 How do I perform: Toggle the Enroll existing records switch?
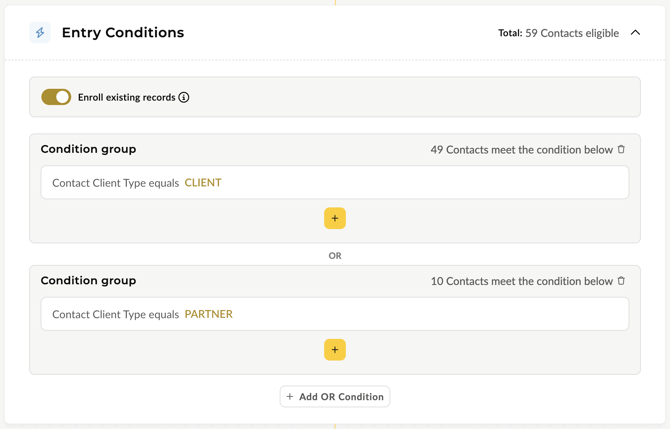tap(56, 97)
